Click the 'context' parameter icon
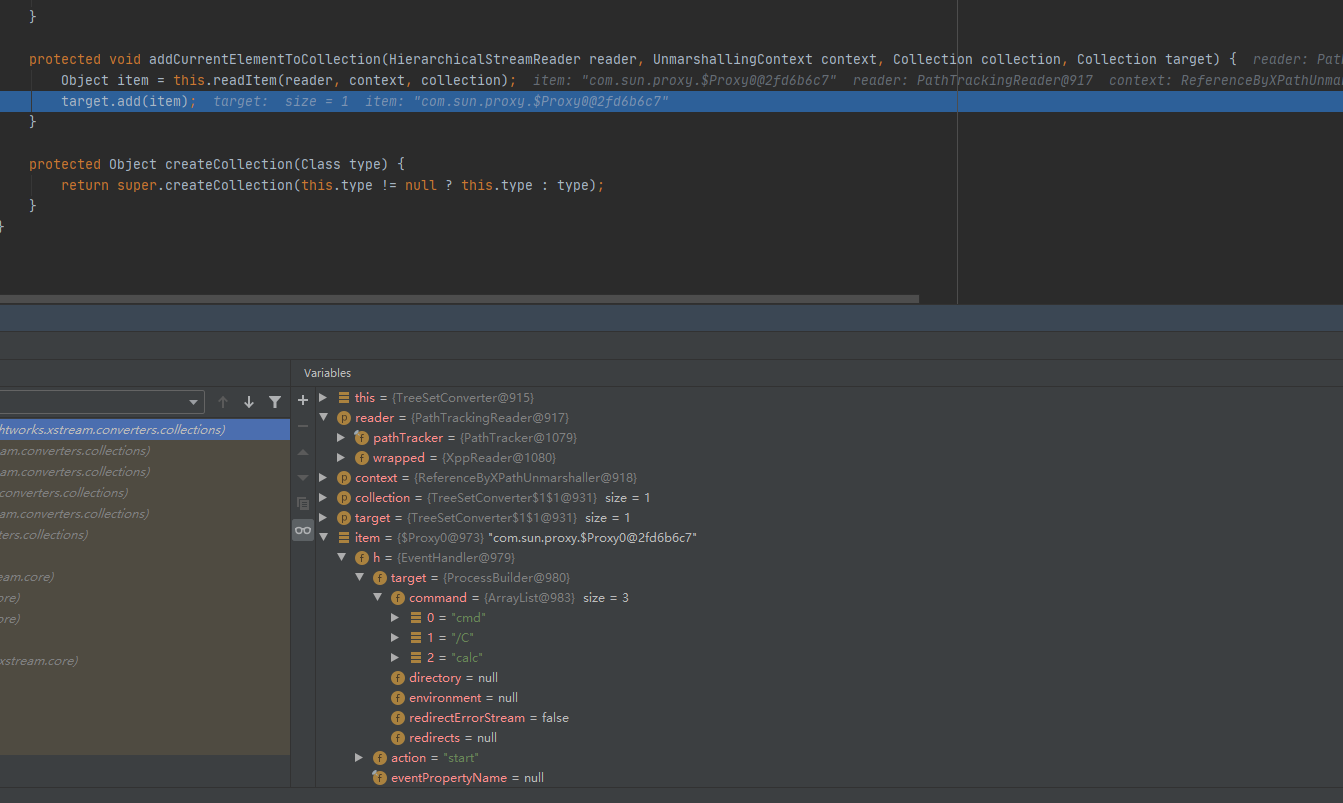 (344, 477)
